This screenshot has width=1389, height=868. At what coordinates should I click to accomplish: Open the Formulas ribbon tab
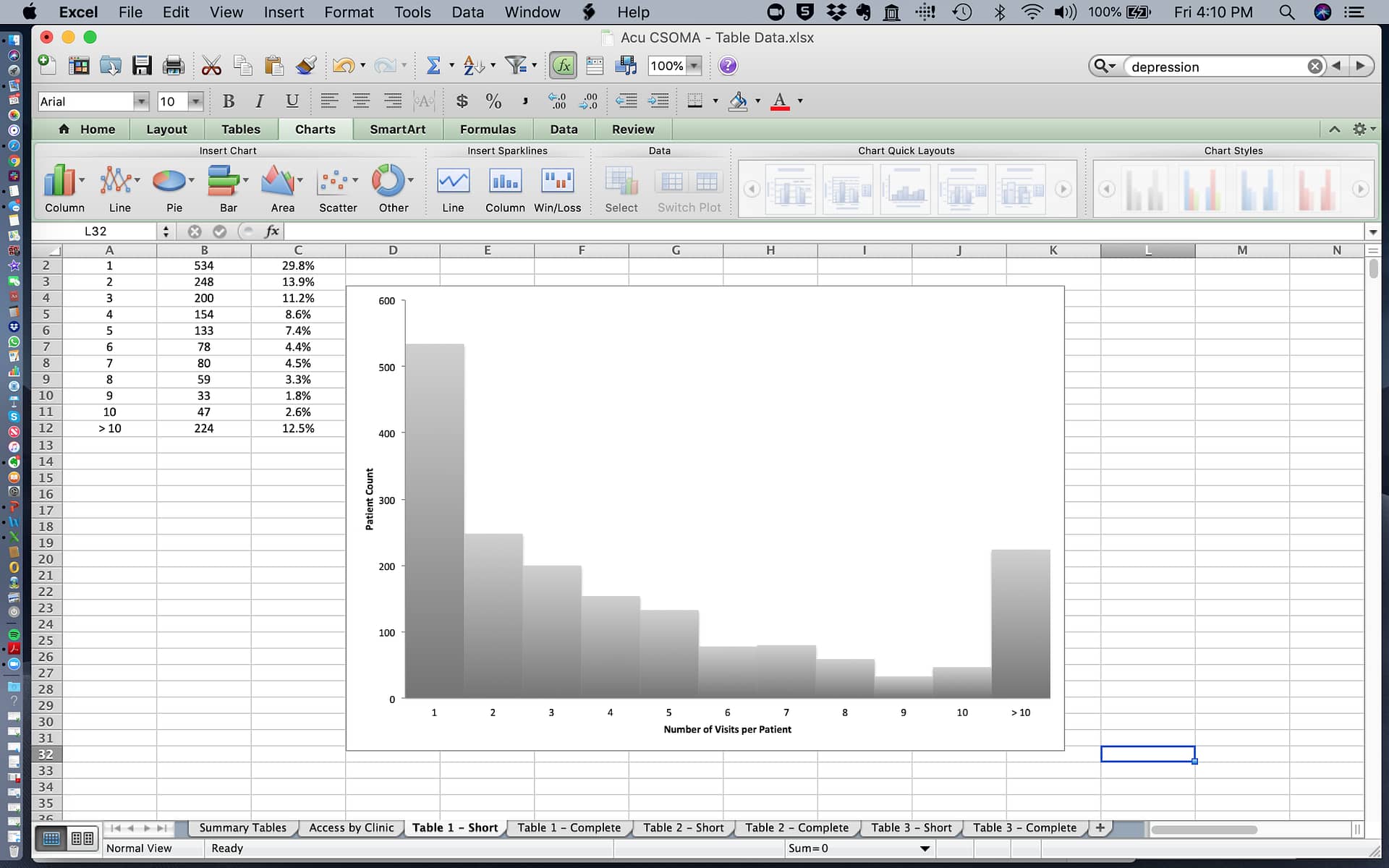pyautogui.click(x=488, y=129)
